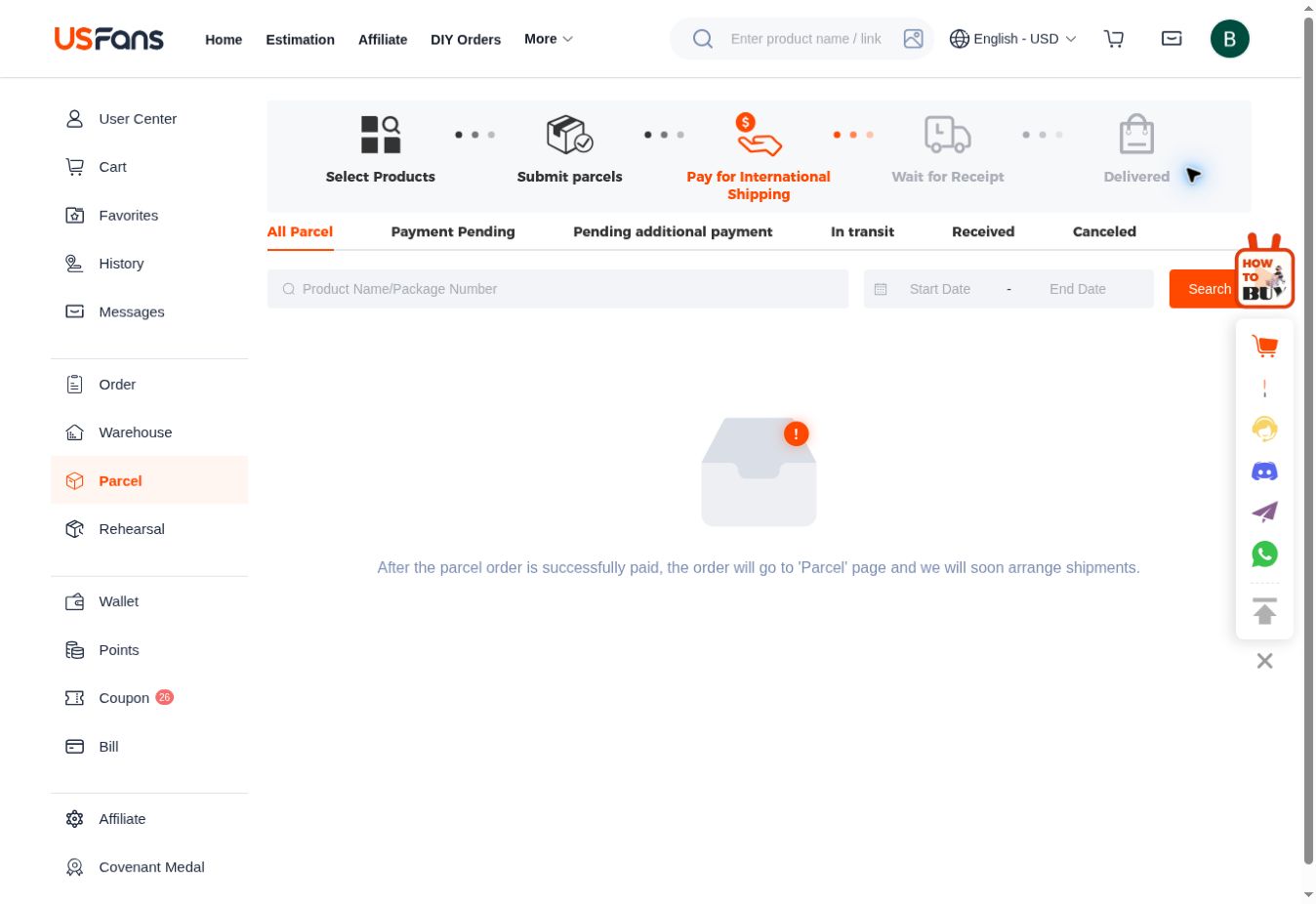Click the End Date field
The height and width of the screenshot is (904, 1316).
click(x=1078, y=289)
